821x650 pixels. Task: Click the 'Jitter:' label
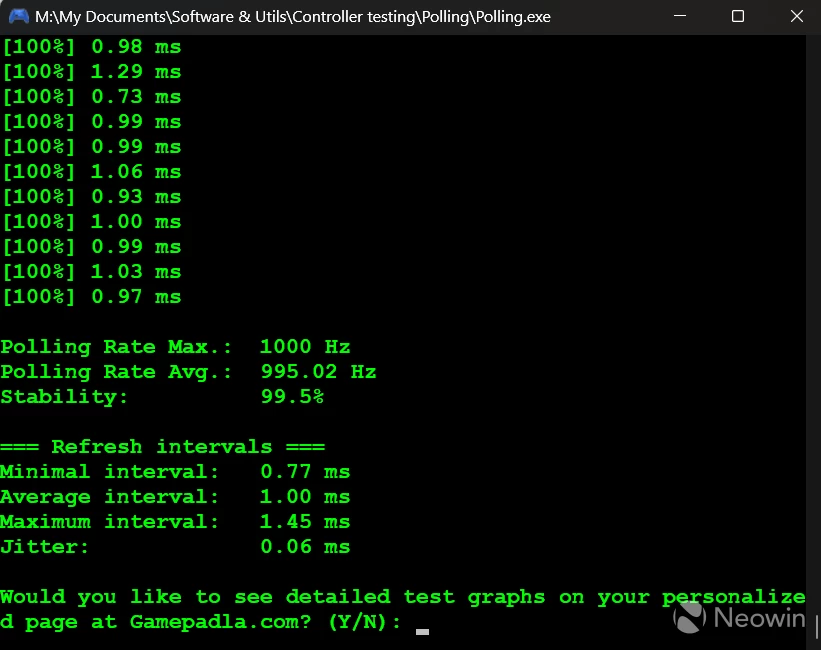45,547
